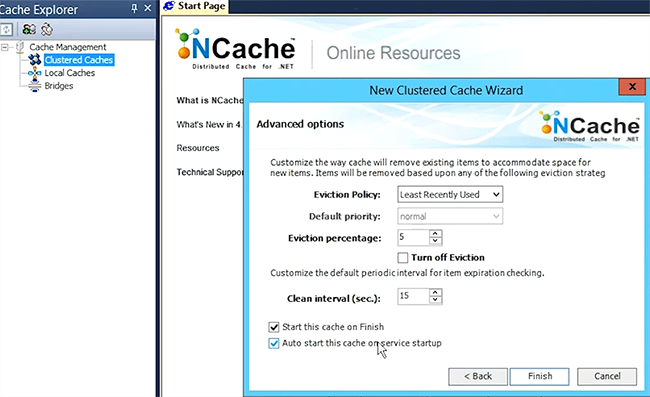The image size is (650, 397).
Task: Select Clustered Caches tree item
Action: point(79,60)
